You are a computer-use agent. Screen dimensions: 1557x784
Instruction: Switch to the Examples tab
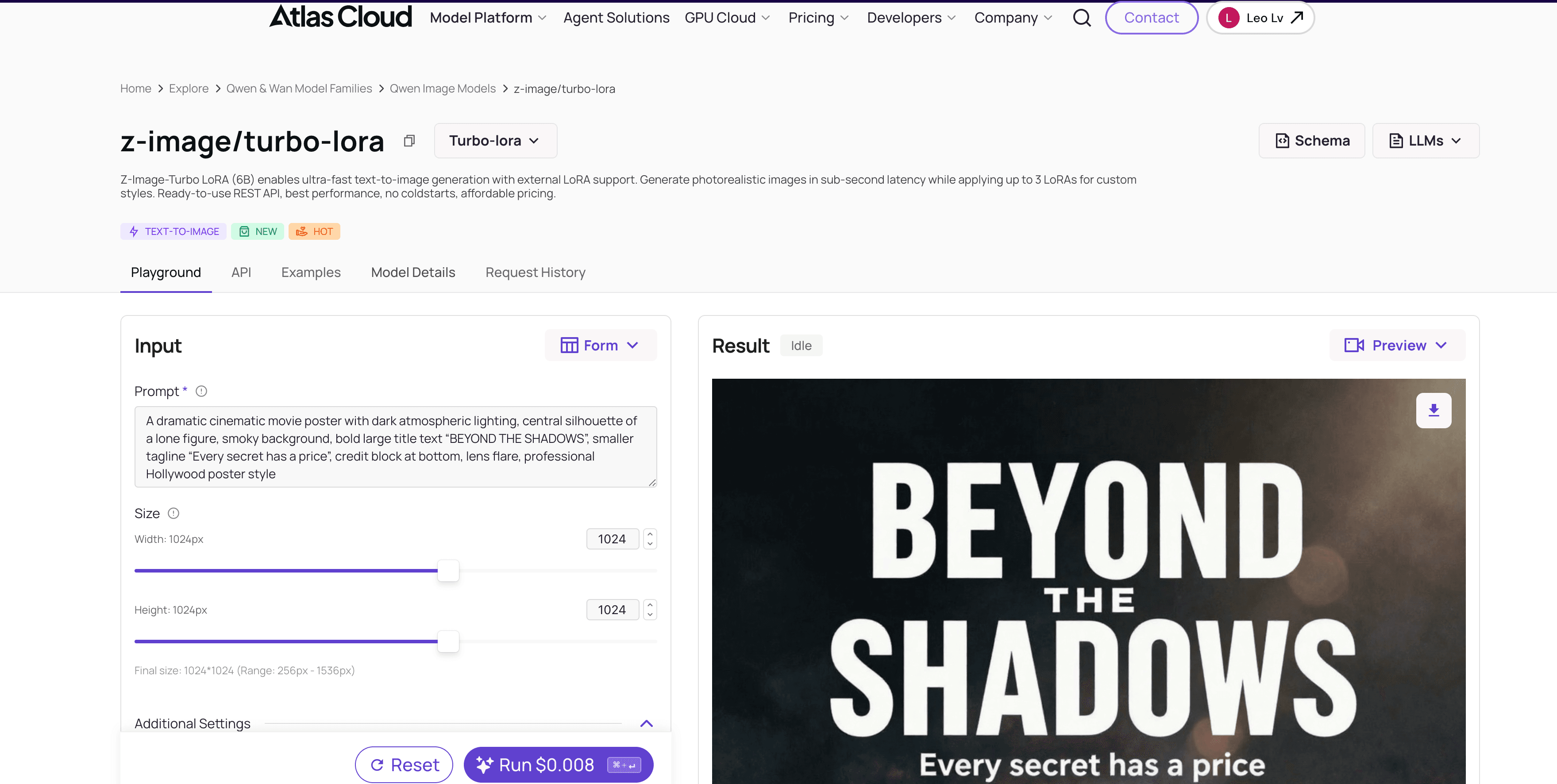point(311,273)
